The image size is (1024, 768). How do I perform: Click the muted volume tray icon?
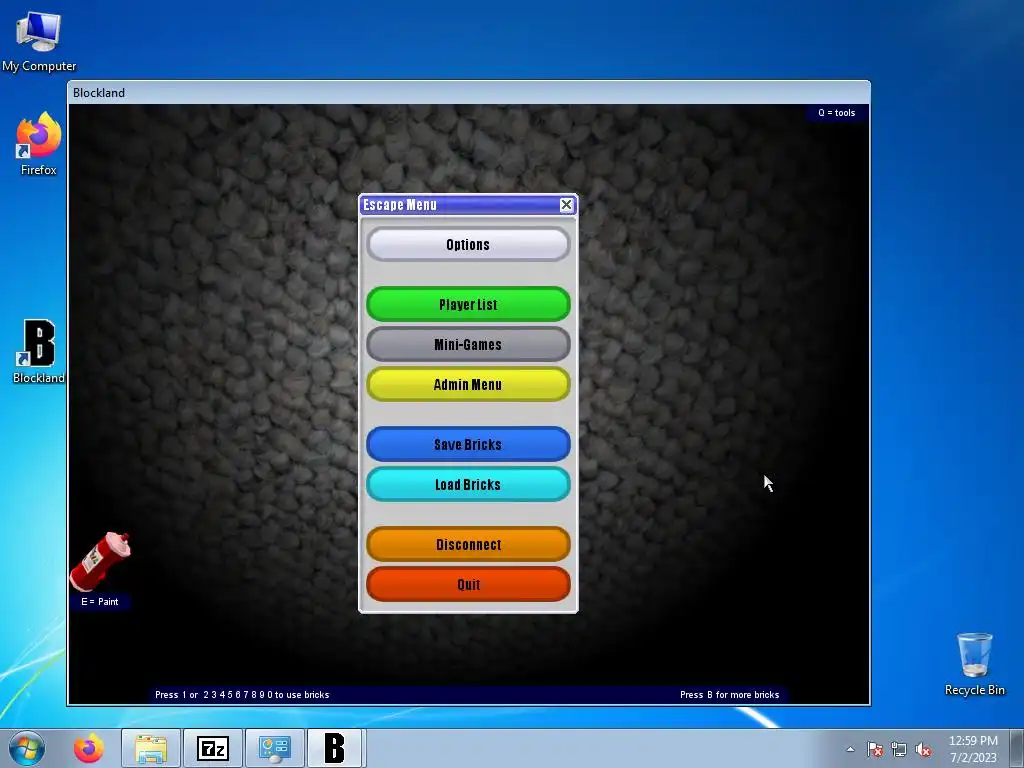point(923,749)
